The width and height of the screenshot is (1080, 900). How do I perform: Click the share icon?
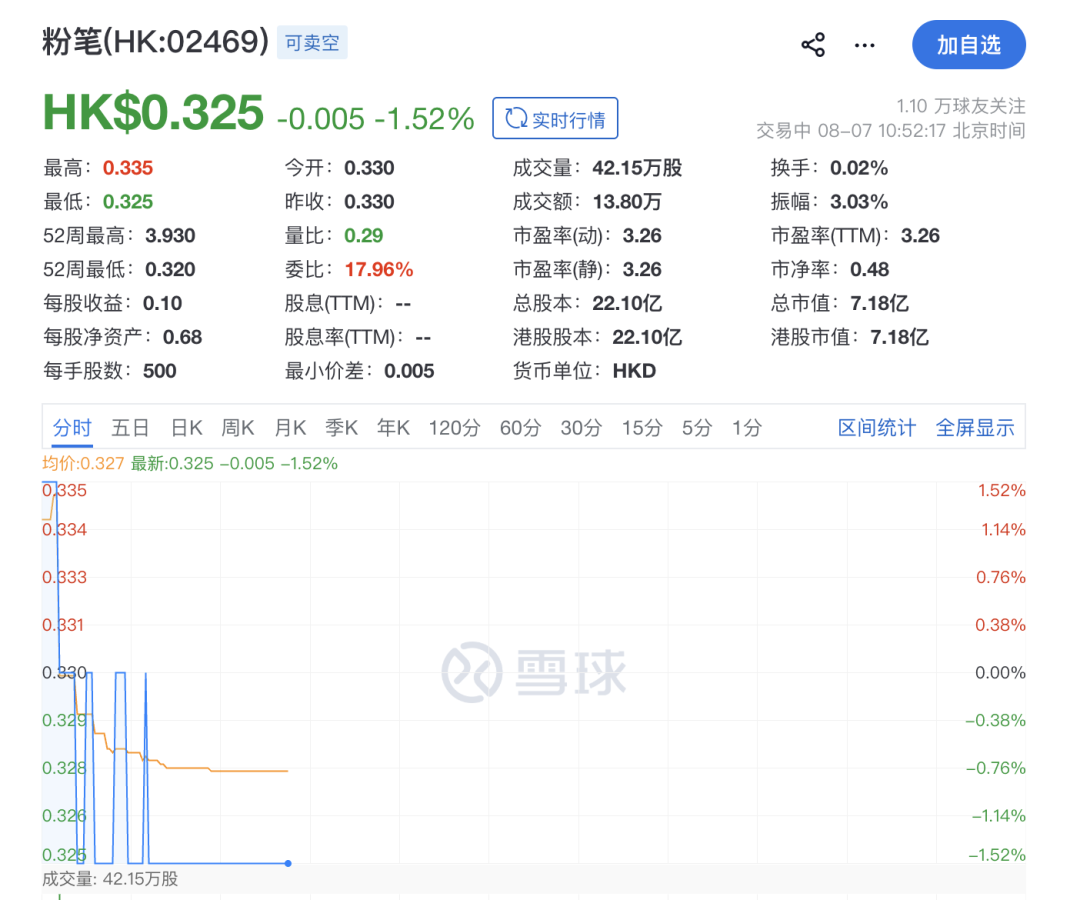coord(813,45)
